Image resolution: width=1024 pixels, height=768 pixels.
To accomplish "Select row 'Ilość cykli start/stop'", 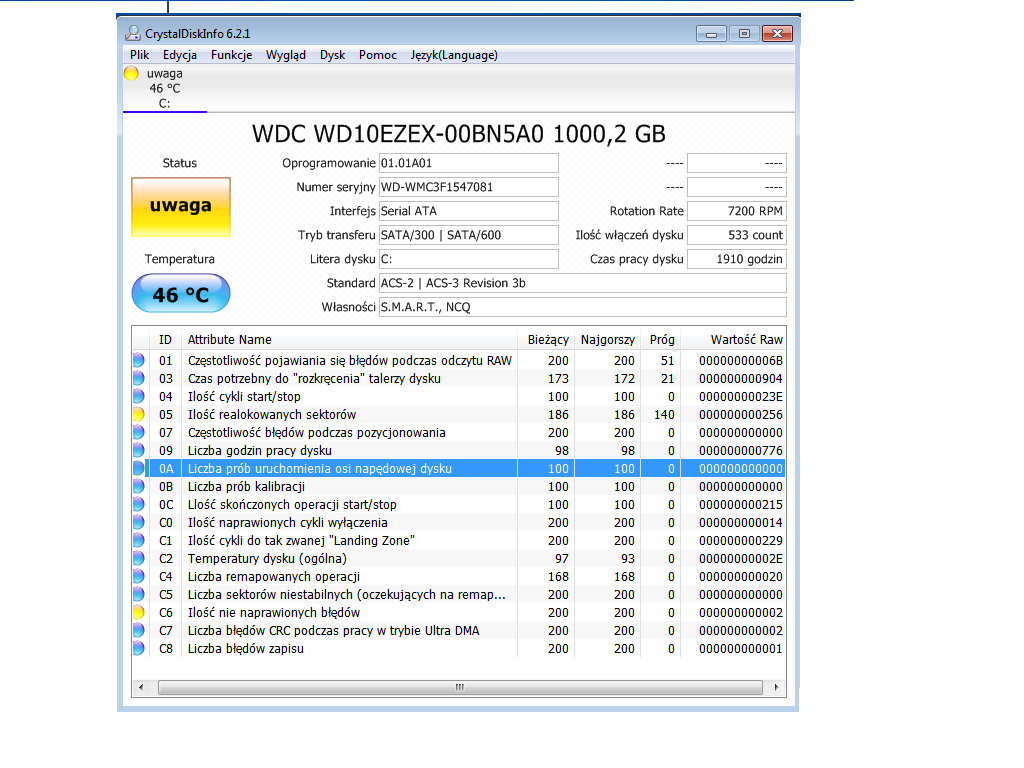I will [x=458, y=396].
